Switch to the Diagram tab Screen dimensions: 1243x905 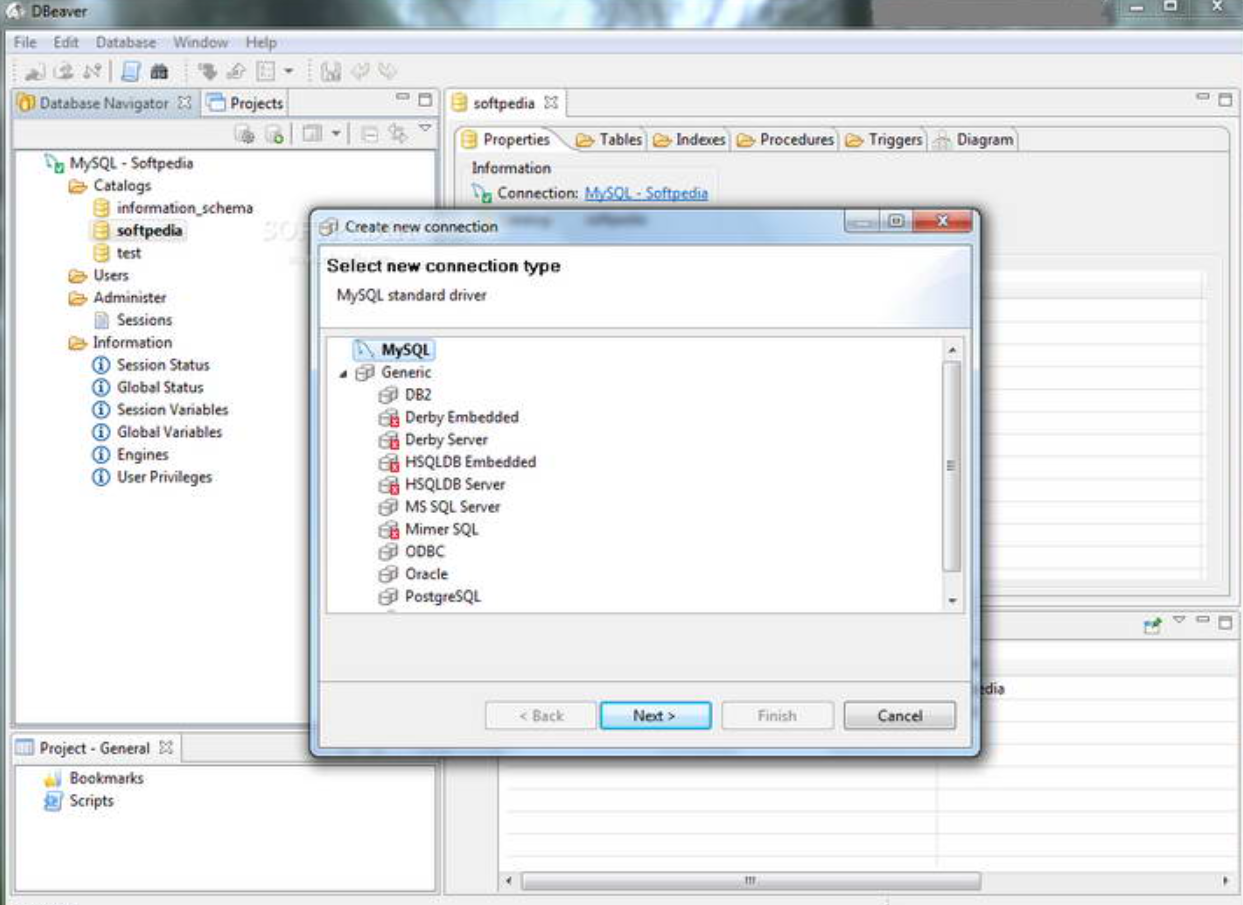973,140
